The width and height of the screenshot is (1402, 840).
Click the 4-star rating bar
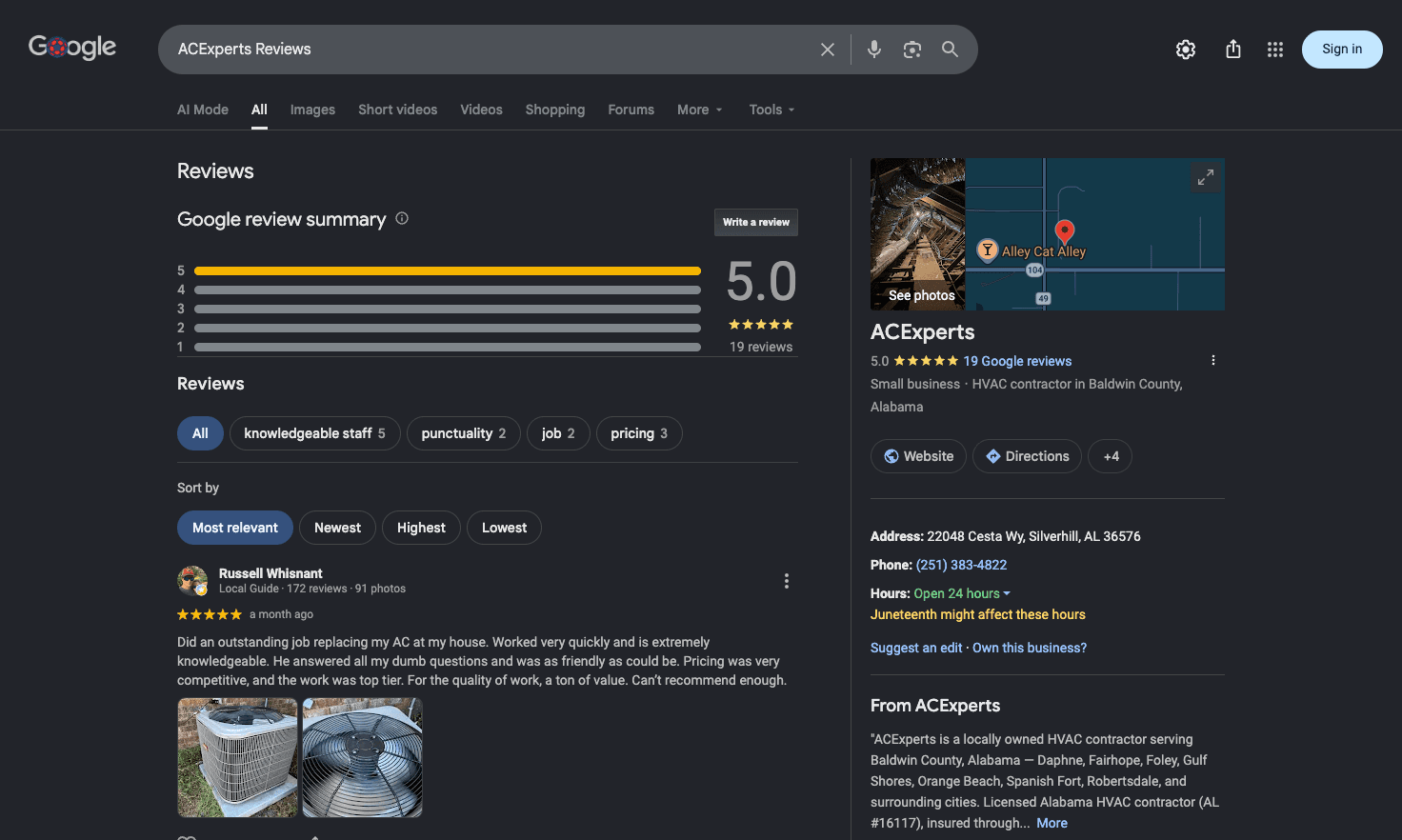pyautogui.click(x=448, y=290)
